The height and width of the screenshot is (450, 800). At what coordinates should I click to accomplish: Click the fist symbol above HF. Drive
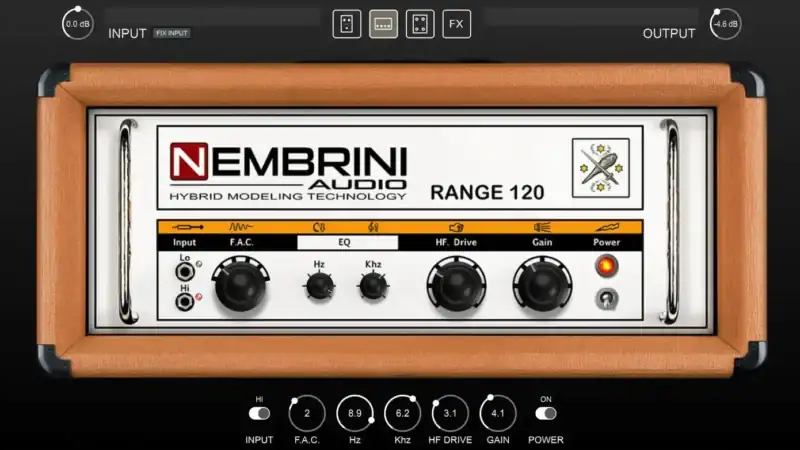click(x=456, y=227)
